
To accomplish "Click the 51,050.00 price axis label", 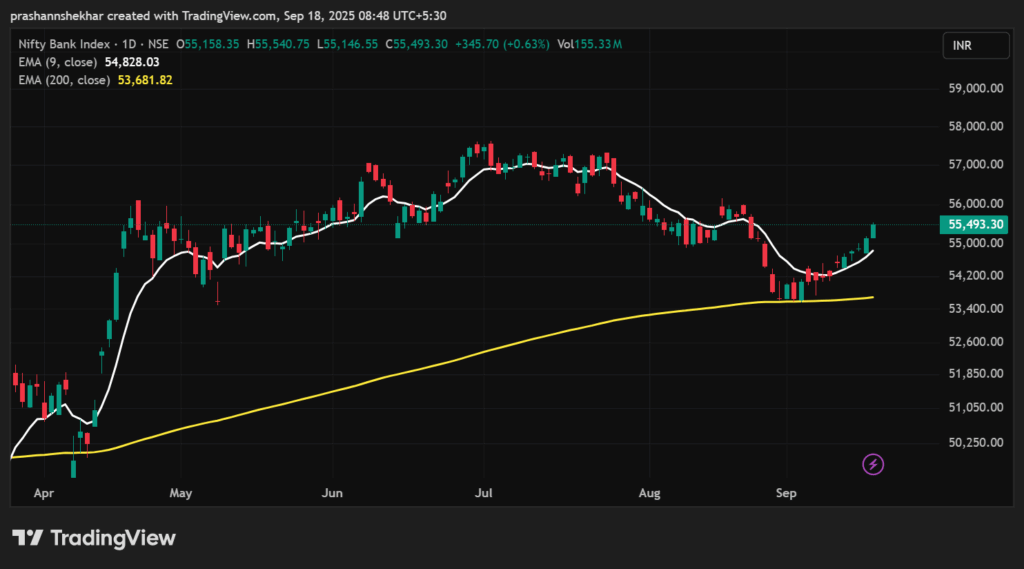I will 976,407.
